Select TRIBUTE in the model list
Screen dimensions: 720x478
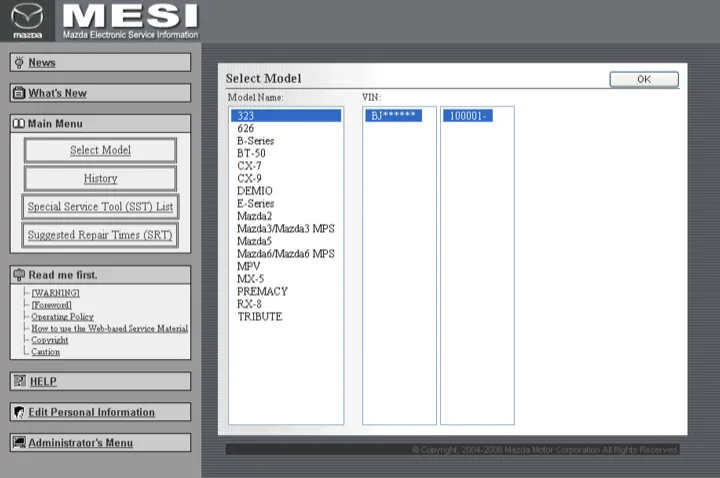coord(286,316)
